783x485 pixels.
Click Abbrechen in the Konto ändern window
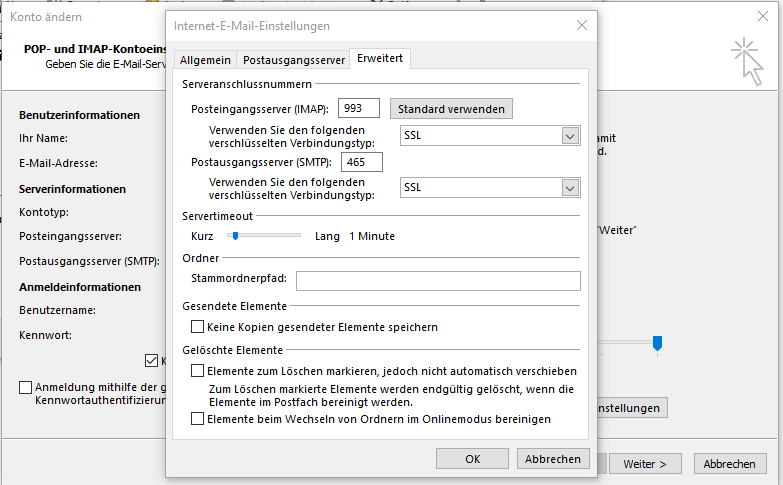(729, 464)
